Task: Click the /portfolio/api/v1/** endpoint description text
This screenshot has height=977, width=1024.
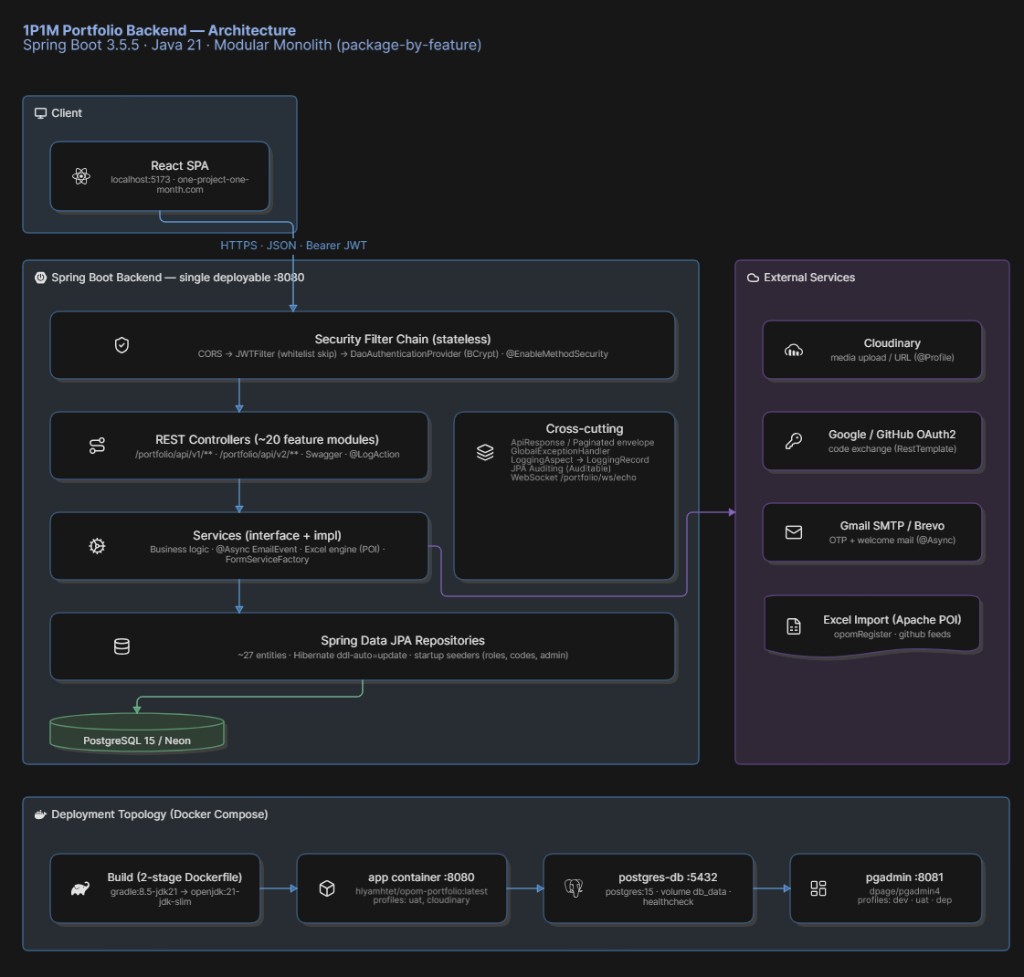Action: (267, 455)
